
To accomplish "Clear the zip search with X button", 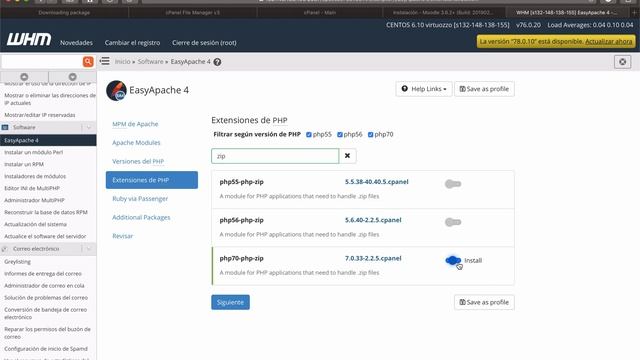I will coord(347,156).
